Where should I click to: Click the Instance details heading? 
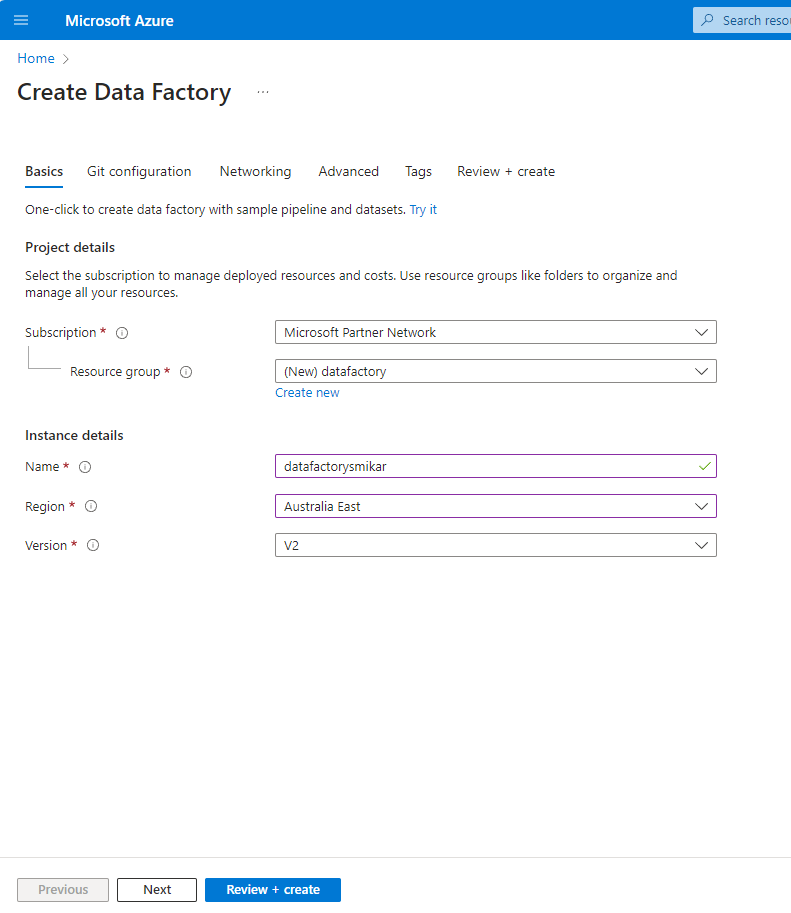pyautogui.click(x=74, y=436)
